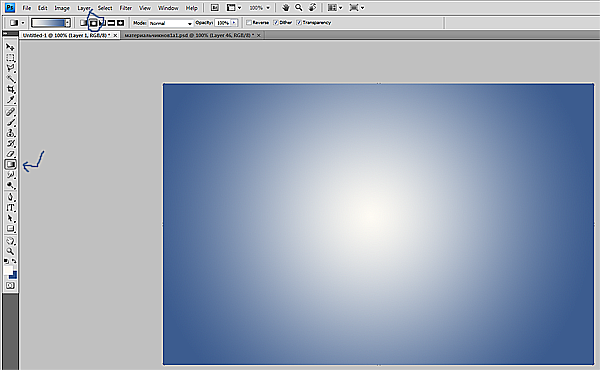Select the Type tool
Viewport: 600px width, 370px height.
(x=10, y=208)
